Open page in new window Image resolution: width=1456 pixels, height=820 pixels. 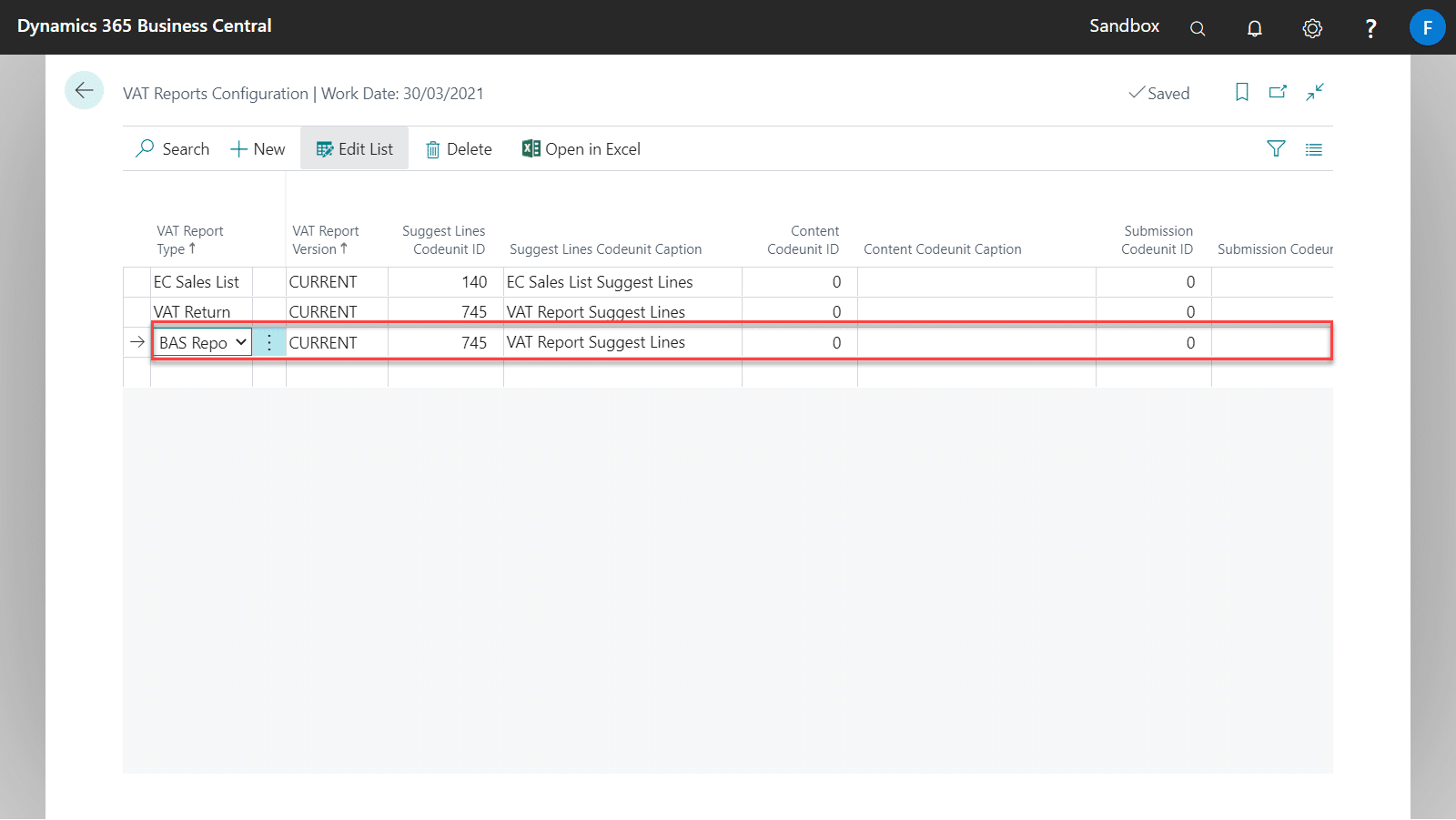coord(1279,92)
